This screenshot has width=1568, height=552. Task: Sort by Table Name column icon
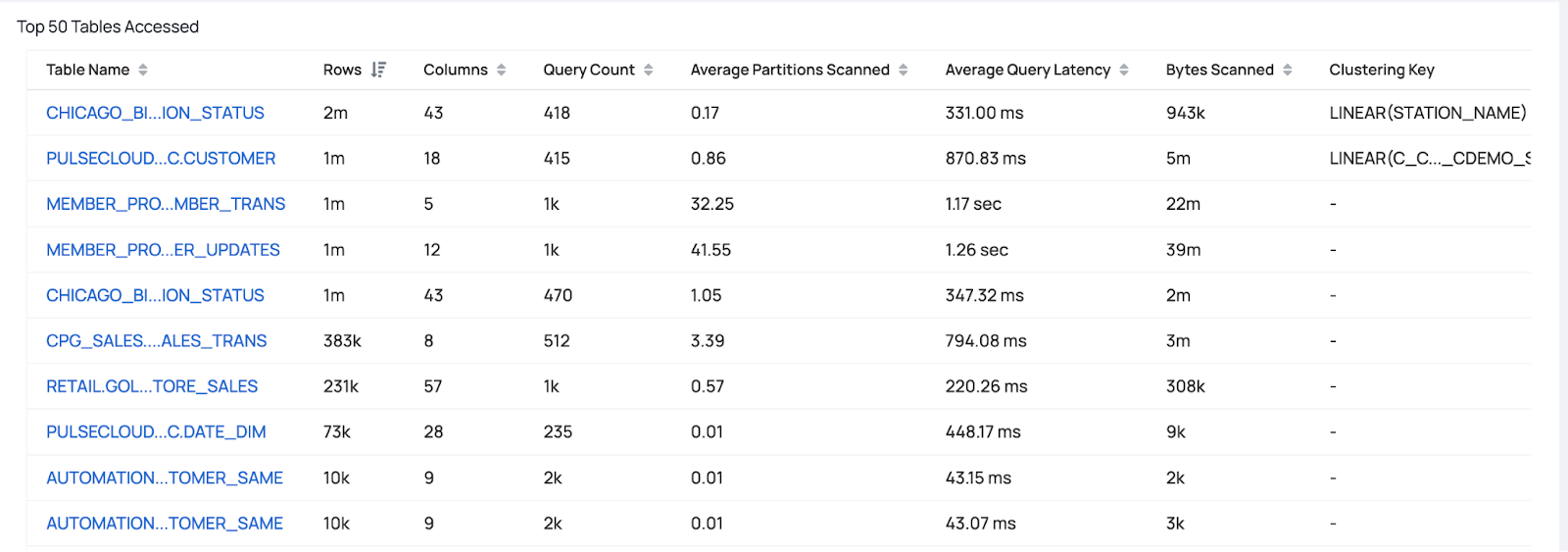point(143,70)
